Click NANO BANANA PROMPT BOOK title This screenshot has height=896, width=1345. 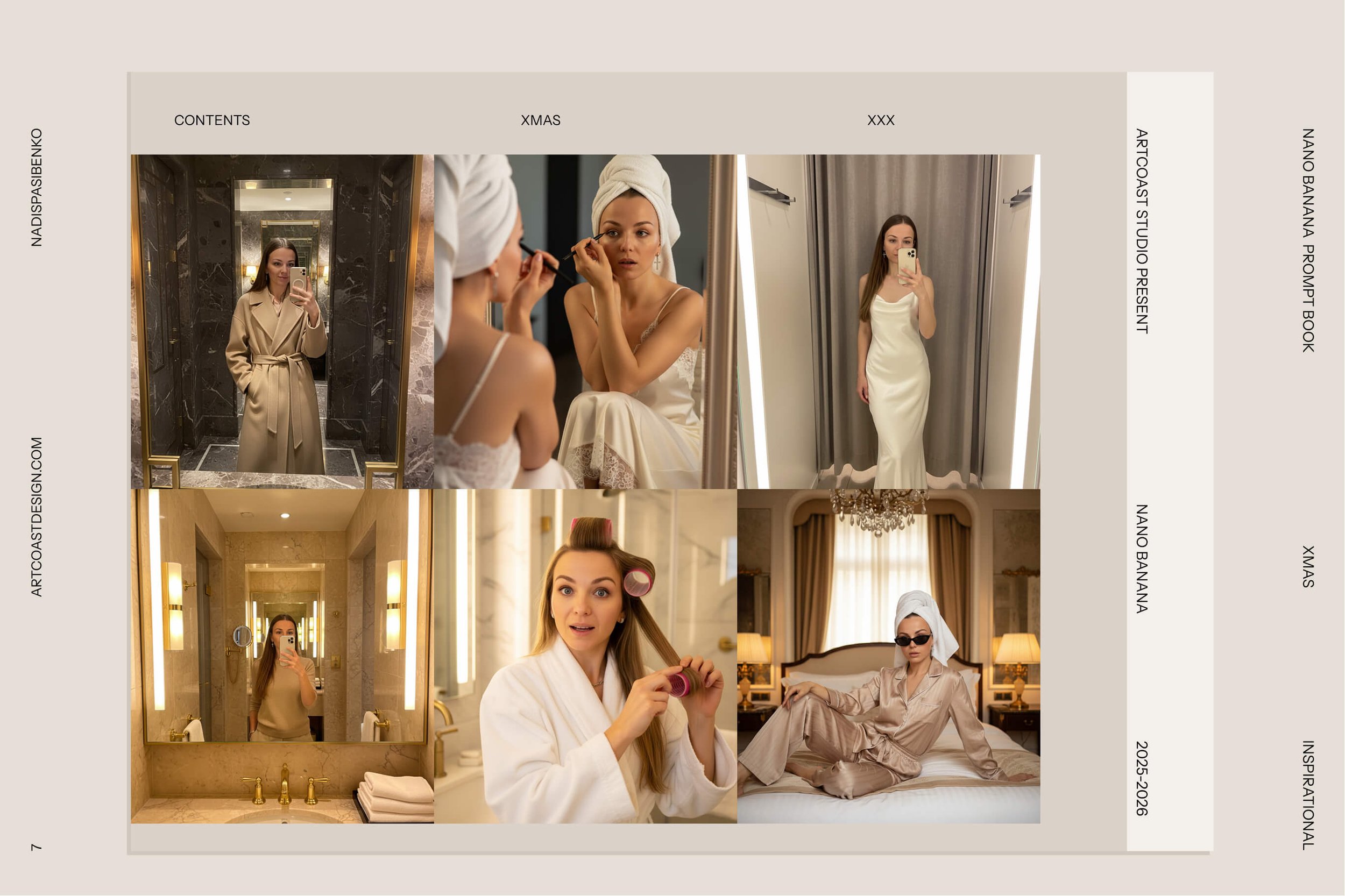pos(1308,240)
